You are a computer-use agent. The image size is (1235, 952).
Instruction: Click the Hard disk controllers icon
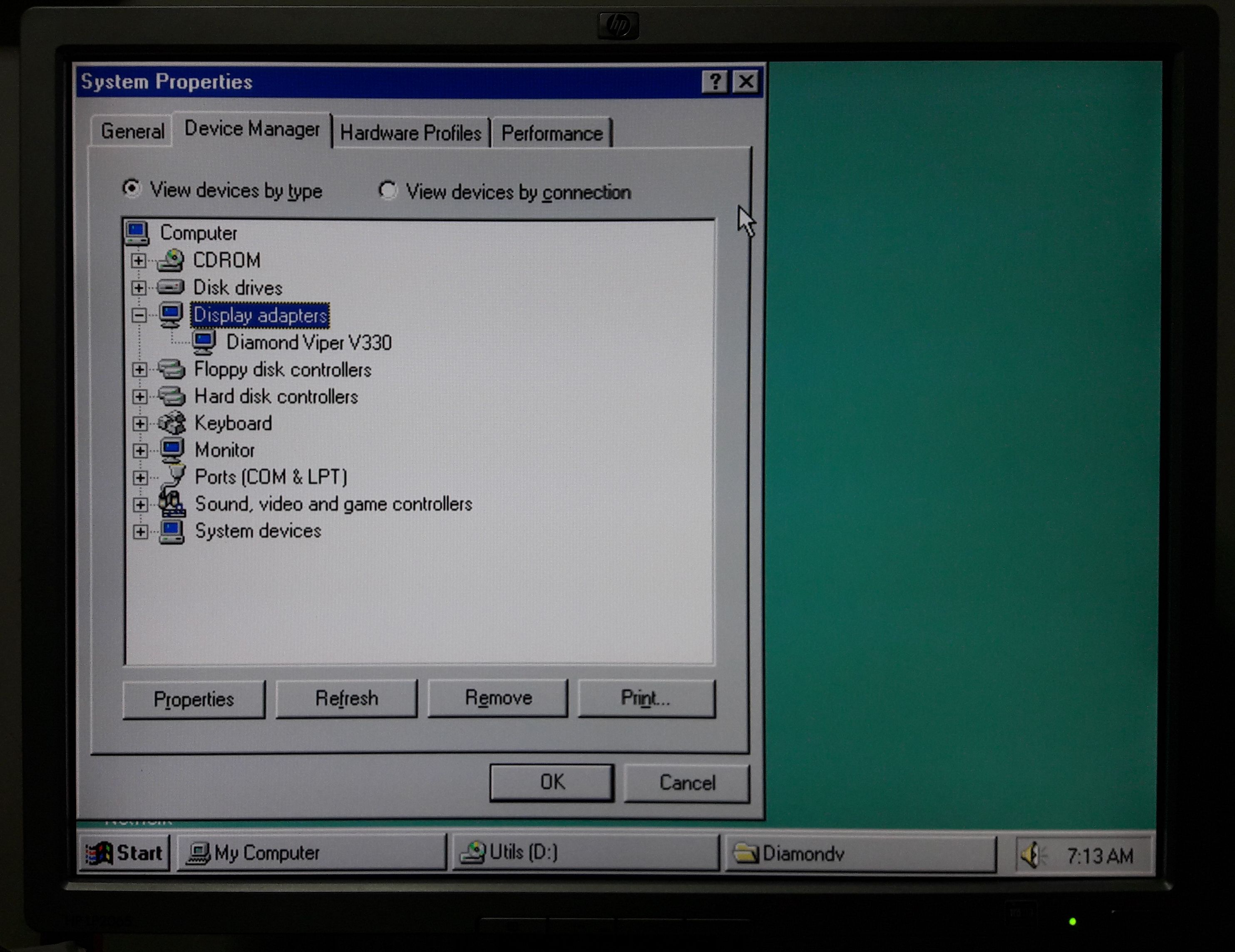click(171, 396)
